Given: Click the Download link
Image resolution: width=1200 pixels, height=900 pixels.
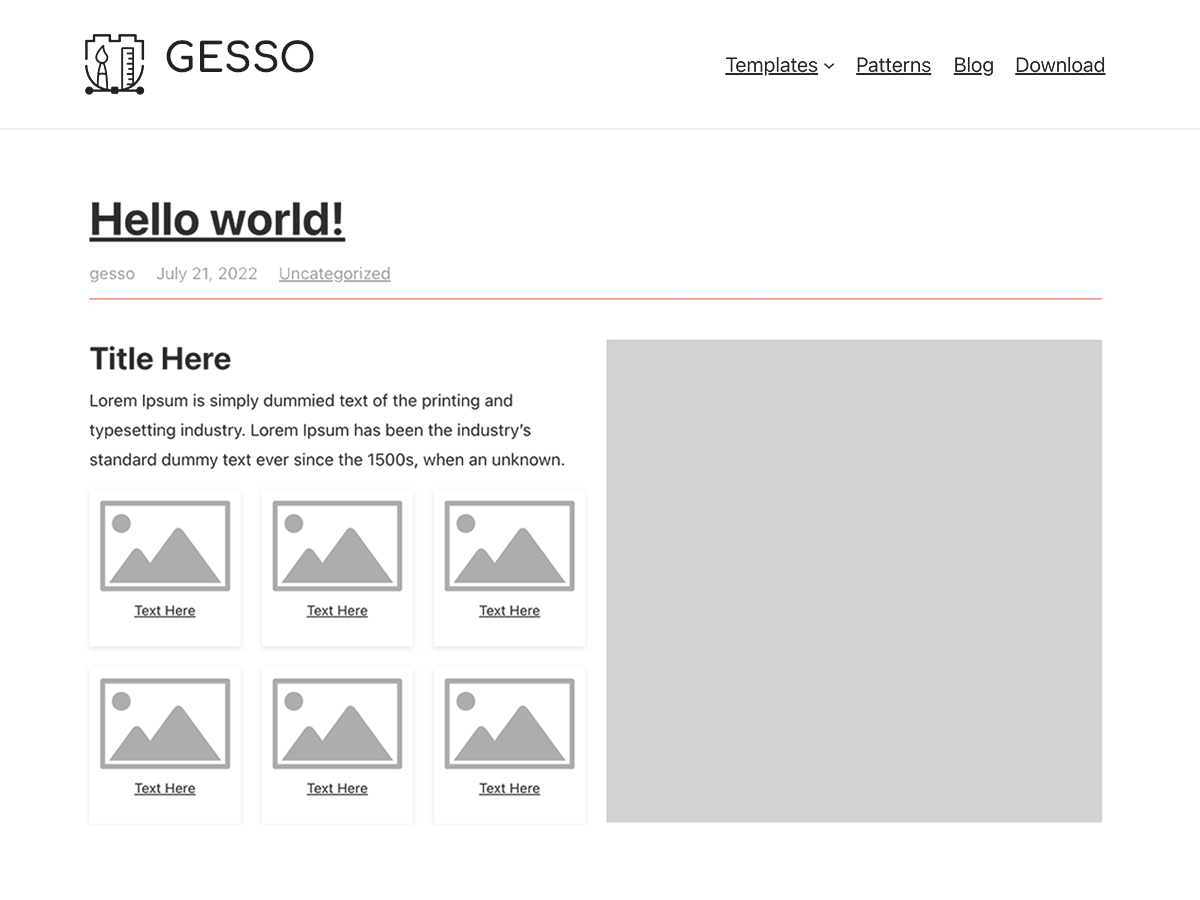Looking at the screenshot, I should (x=1060, y=65).
